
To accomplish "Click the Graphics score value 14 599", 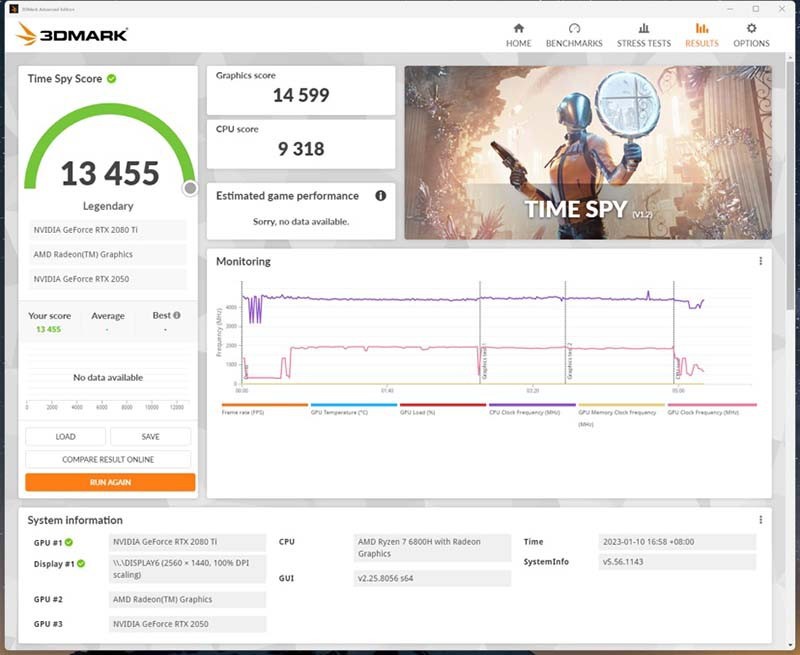I will [x=301, y=95].
